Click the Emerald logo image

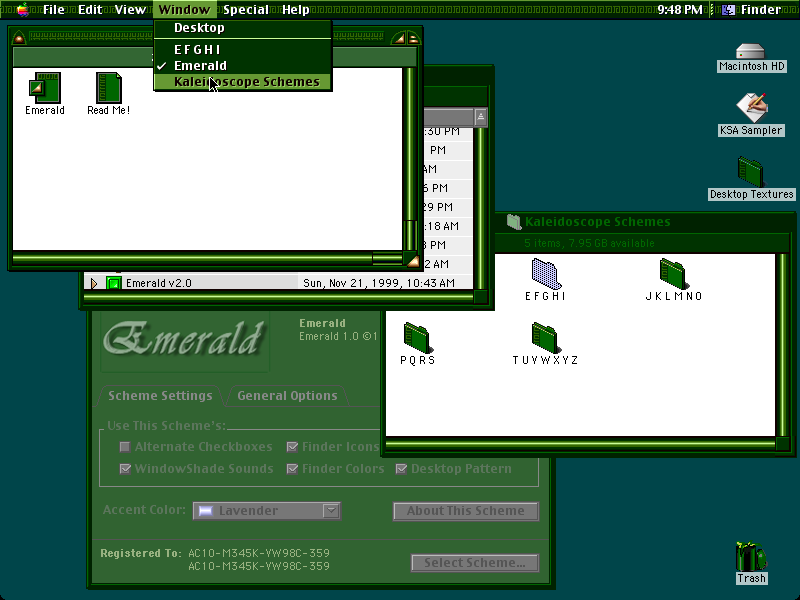[x=185, y=339]
